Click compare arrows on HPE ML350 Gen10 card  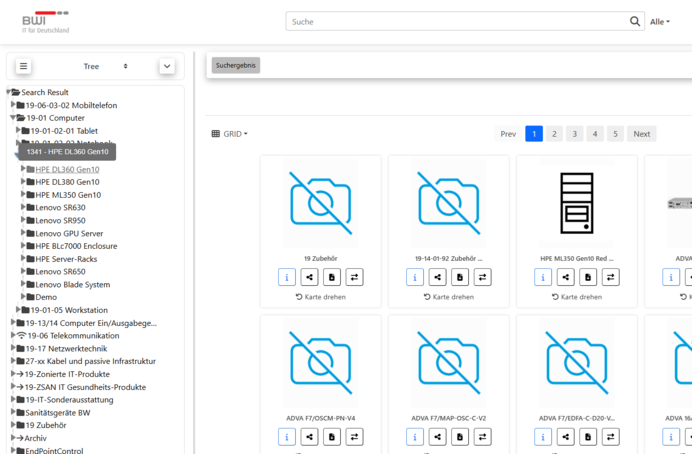tap(611, 277)
